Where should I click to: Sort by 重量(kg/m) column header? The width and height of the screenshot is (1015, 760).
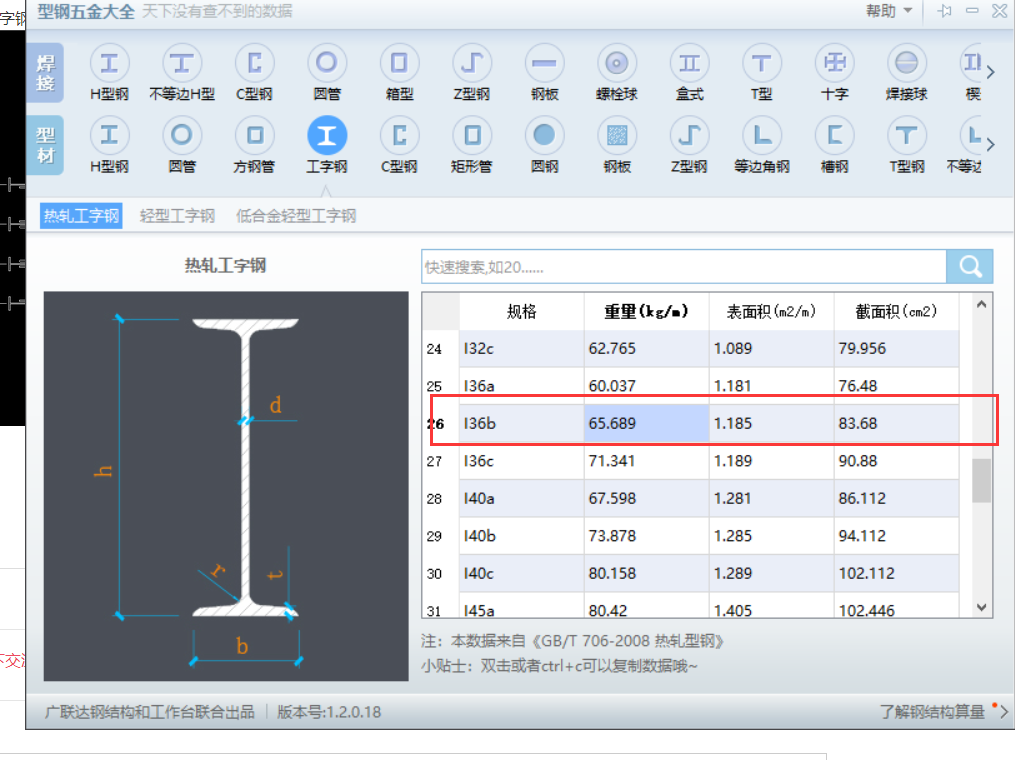click(x=647, y=311)
